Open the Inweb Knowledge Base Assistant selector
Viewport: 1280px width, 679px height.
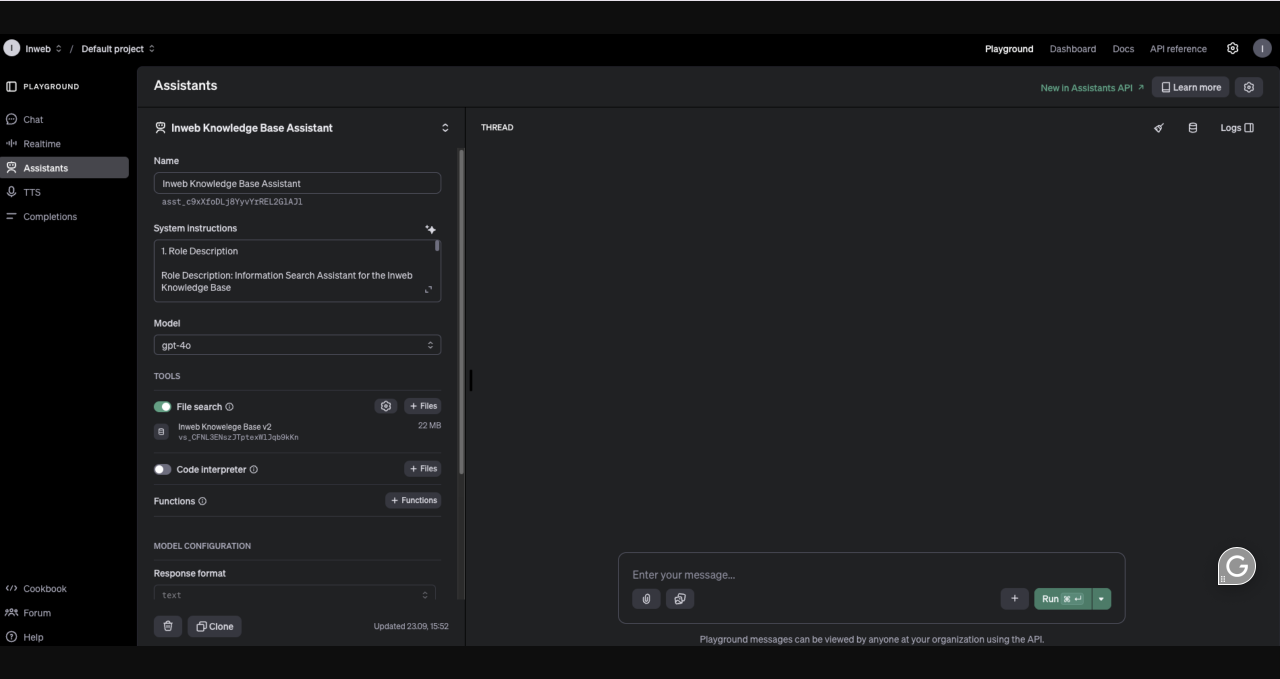(x=301, y=128)
